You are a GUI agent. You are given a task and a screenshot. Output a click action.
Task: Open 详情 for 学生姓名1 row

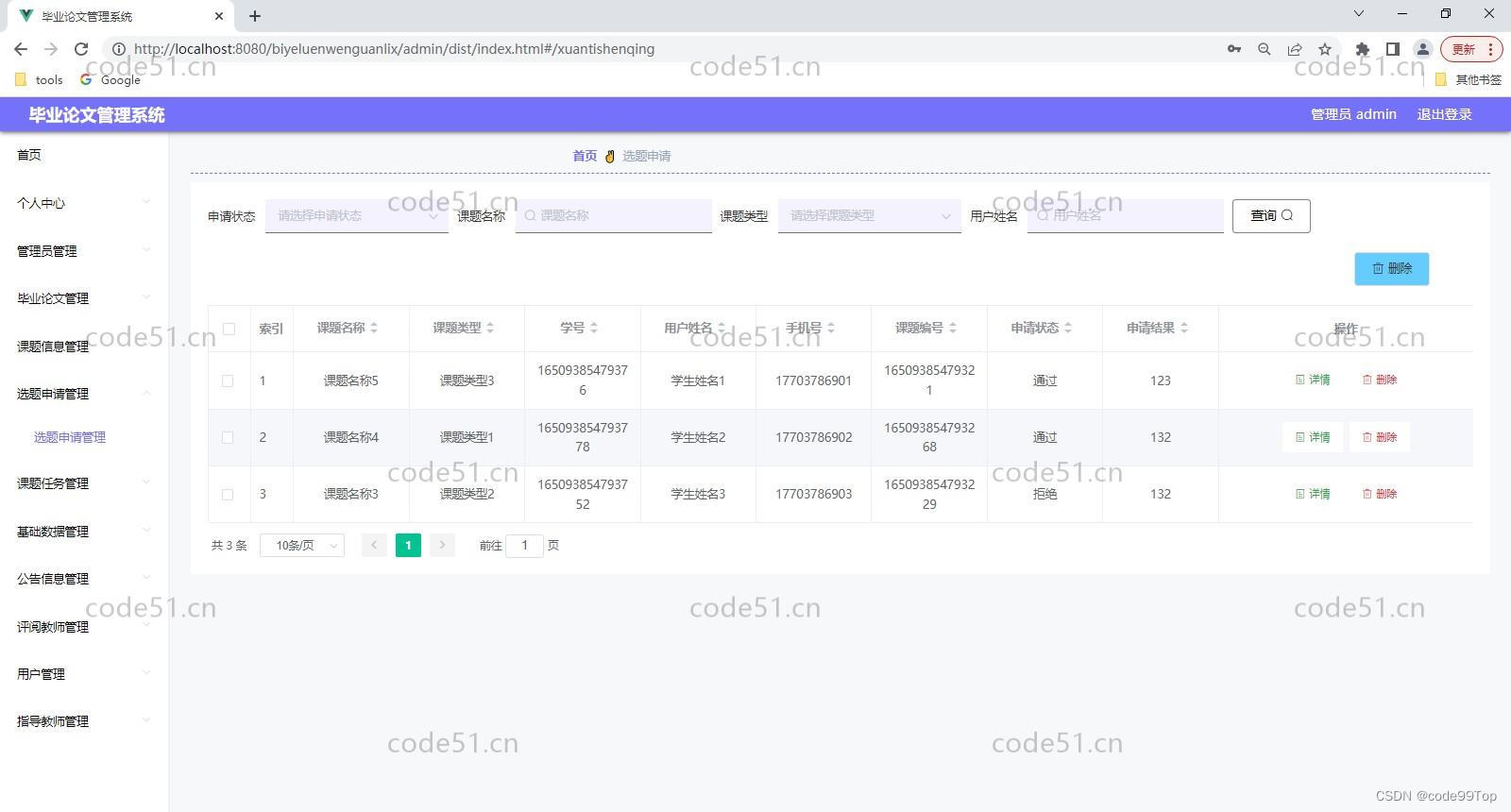tap(1313, 380)
